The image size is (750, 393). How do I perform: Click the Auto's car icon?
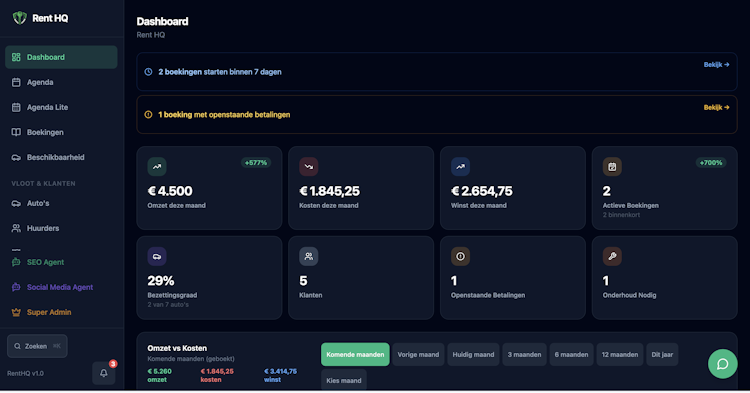pyautogui.click(x=16, y=203)
